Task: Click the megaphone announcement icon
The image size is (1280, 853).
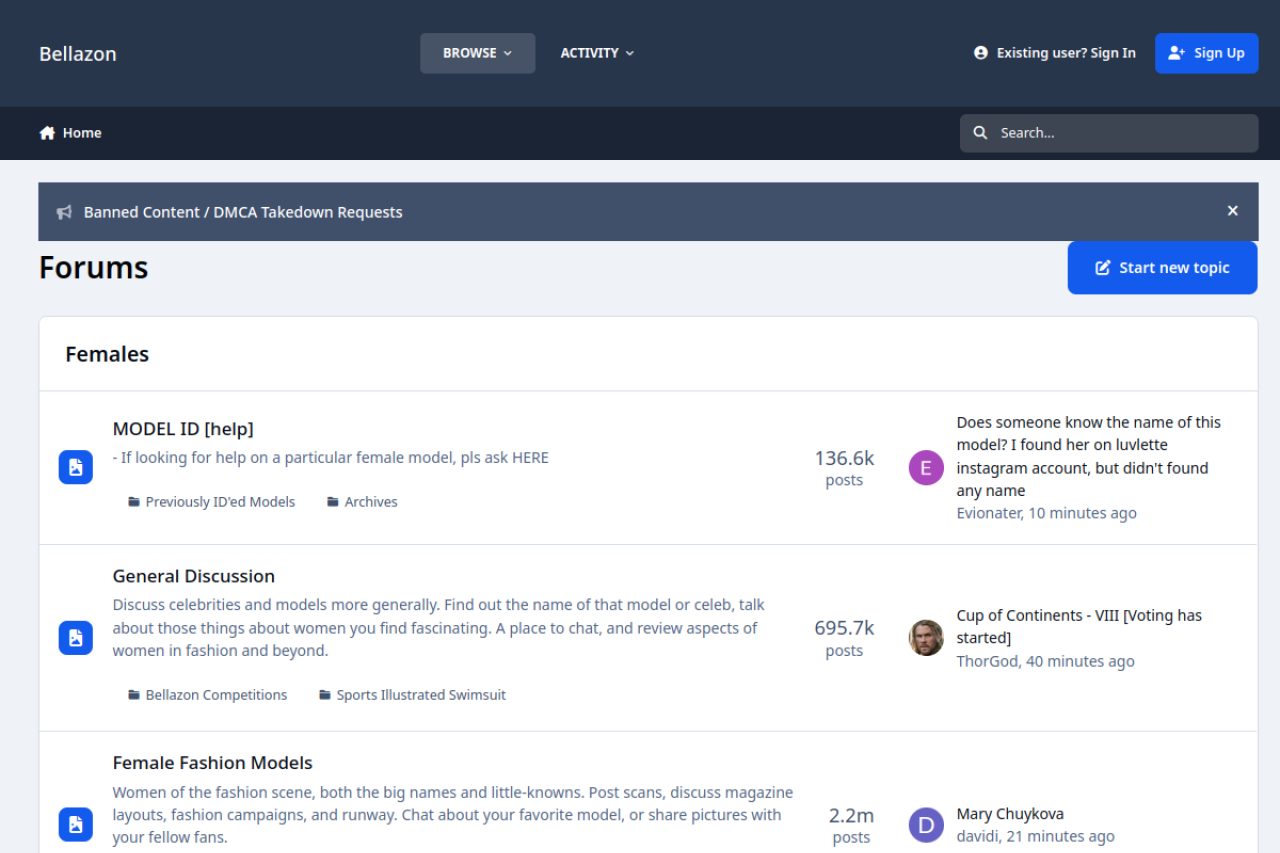Action: pos(64,212)
